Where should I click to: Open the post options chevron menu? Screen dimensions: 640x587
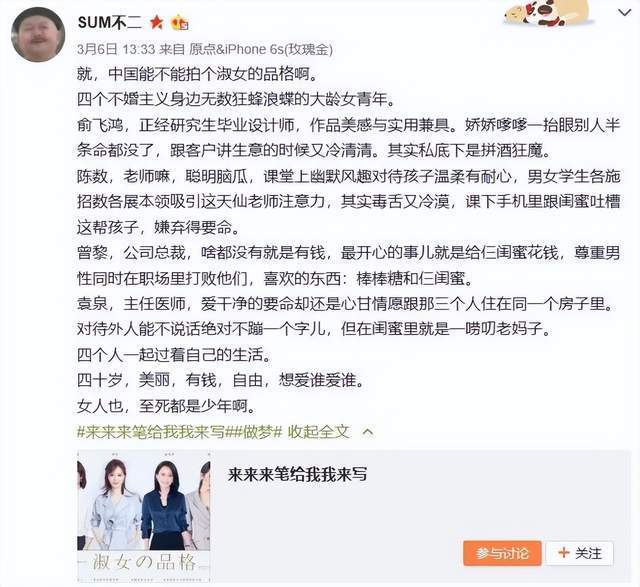pos(624,13)
